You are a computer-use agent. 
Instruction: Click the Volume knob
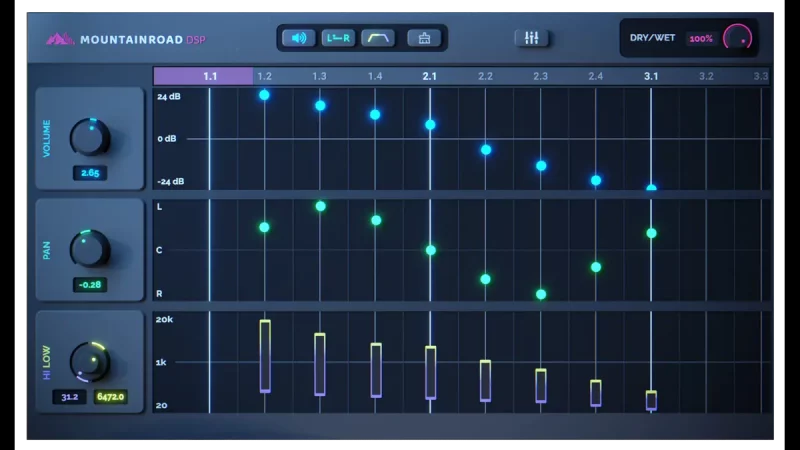tap(90, 136)
